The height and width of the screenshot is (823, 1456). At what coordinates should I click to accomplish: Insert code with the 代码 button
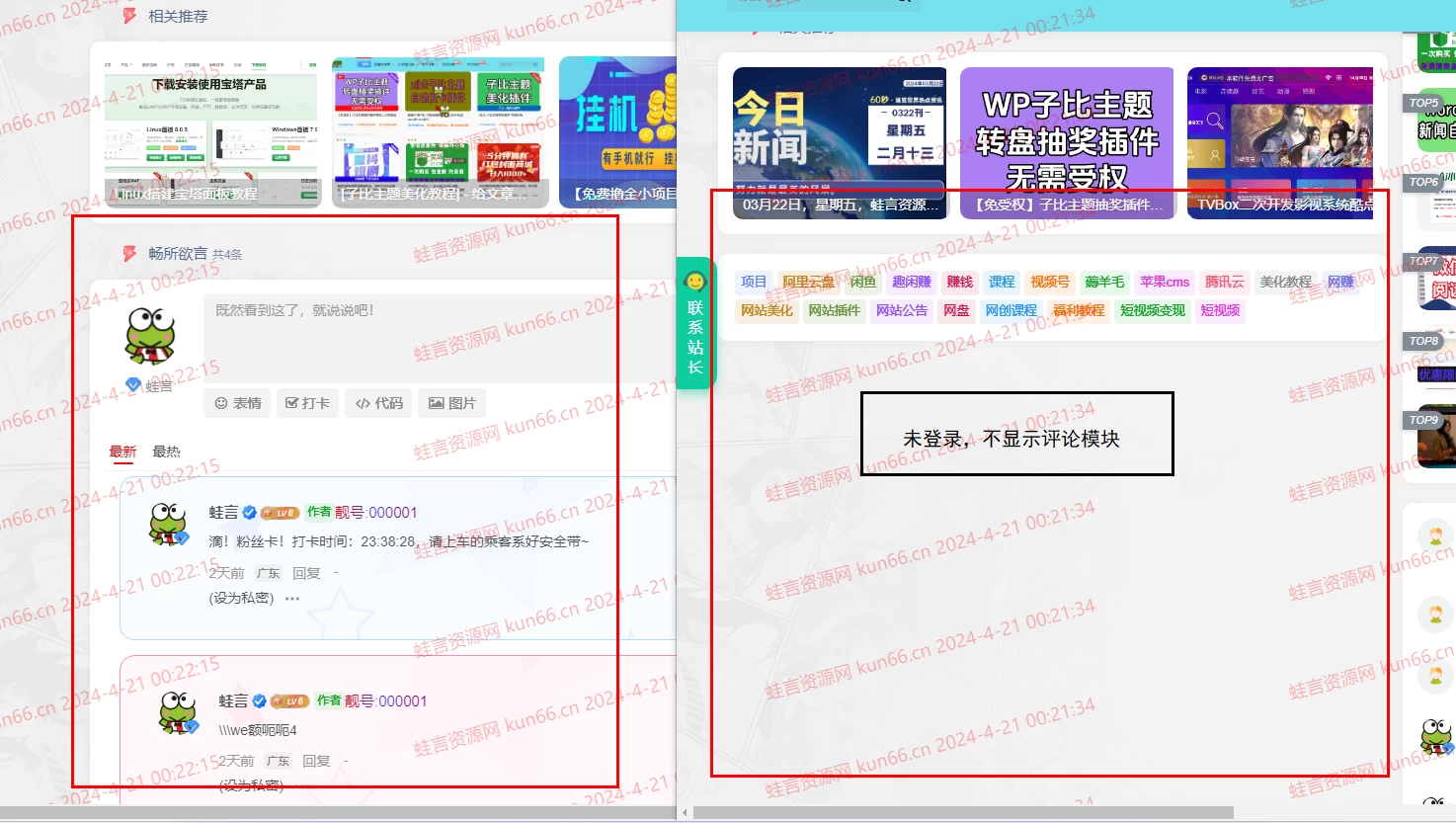pyautogui.click(x=378, y=403)
